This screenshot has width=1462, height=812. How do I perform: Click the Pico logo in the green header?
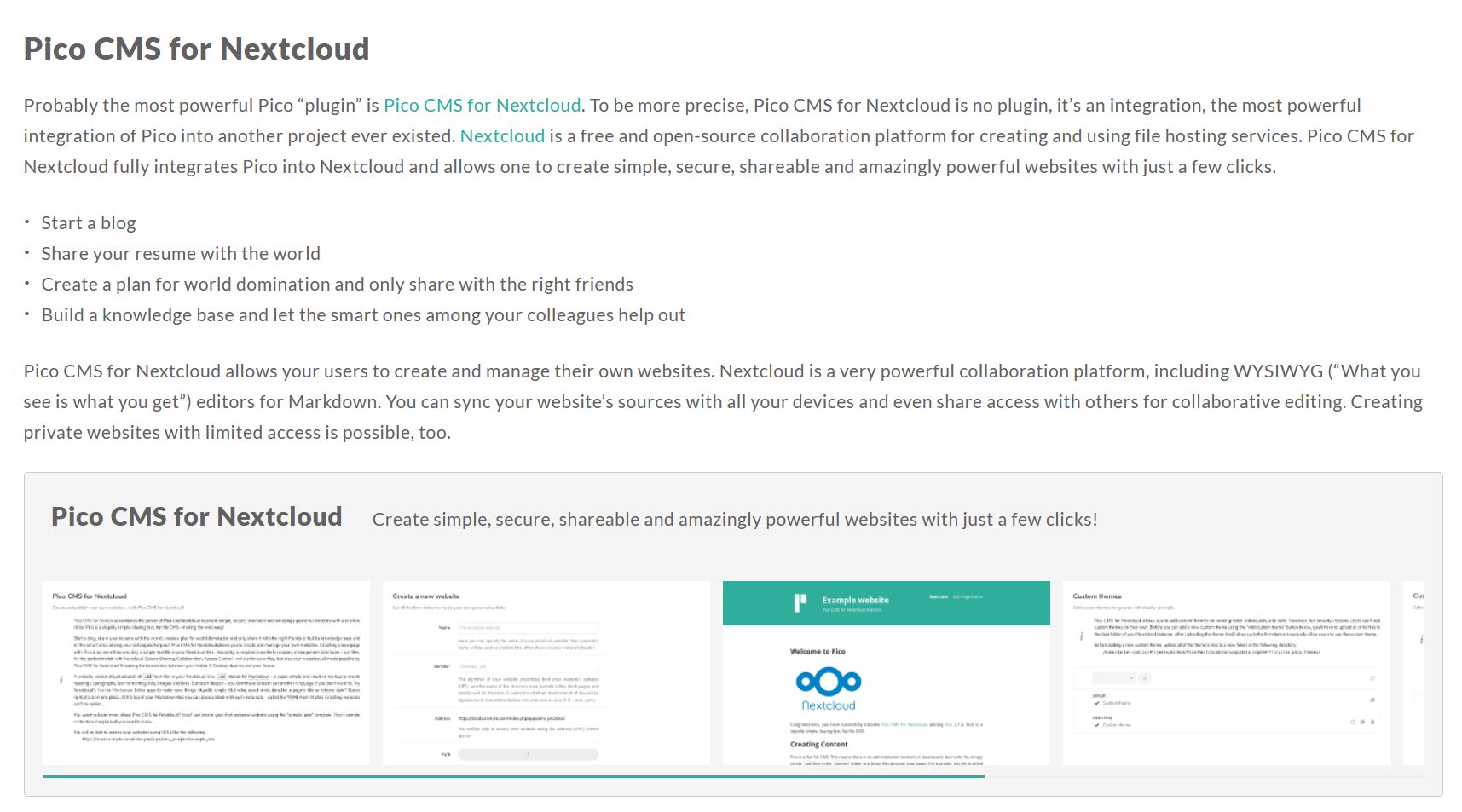pos(800,603)
